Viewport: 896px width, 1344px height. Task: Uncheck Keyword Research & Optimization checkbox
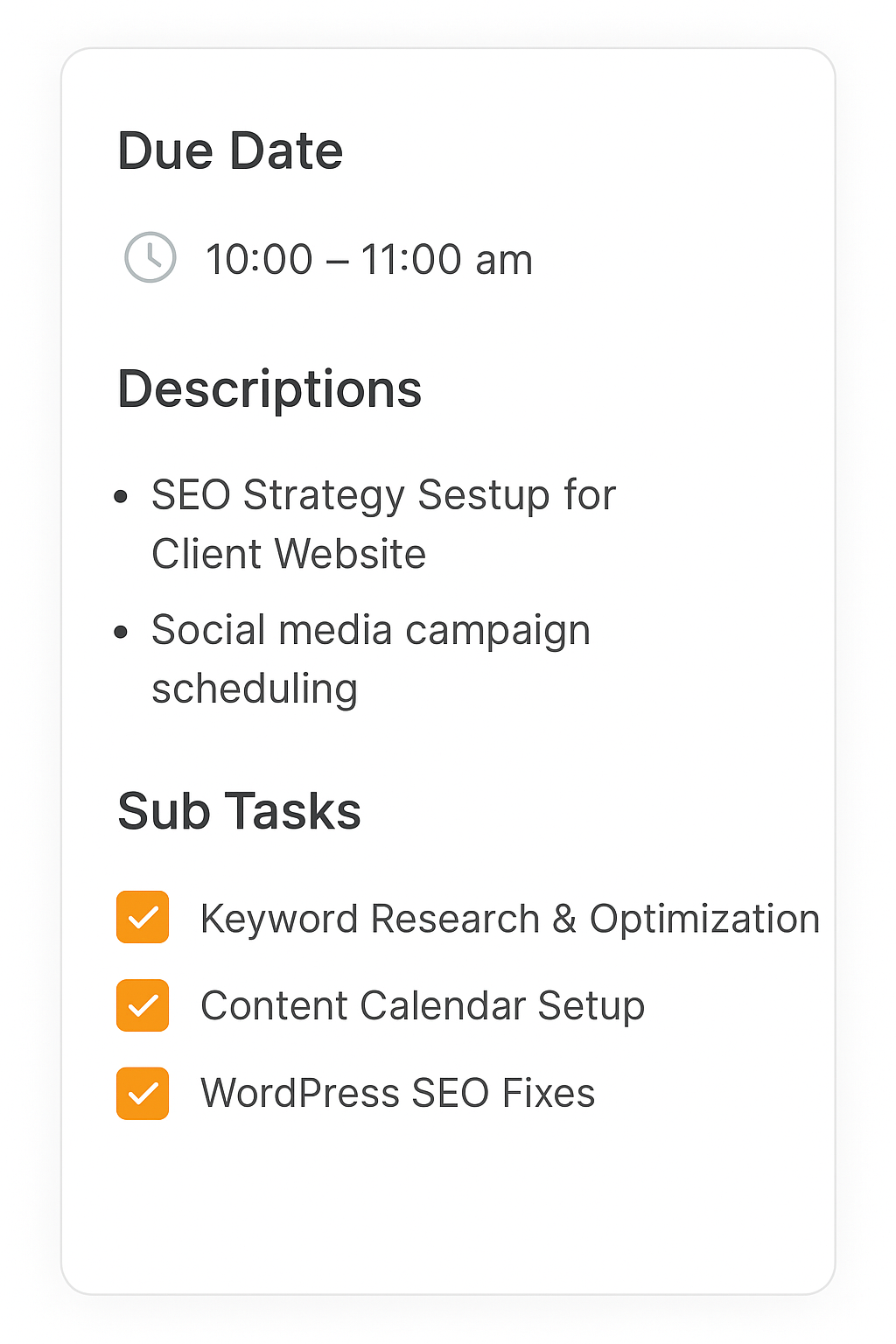point(143,917)
